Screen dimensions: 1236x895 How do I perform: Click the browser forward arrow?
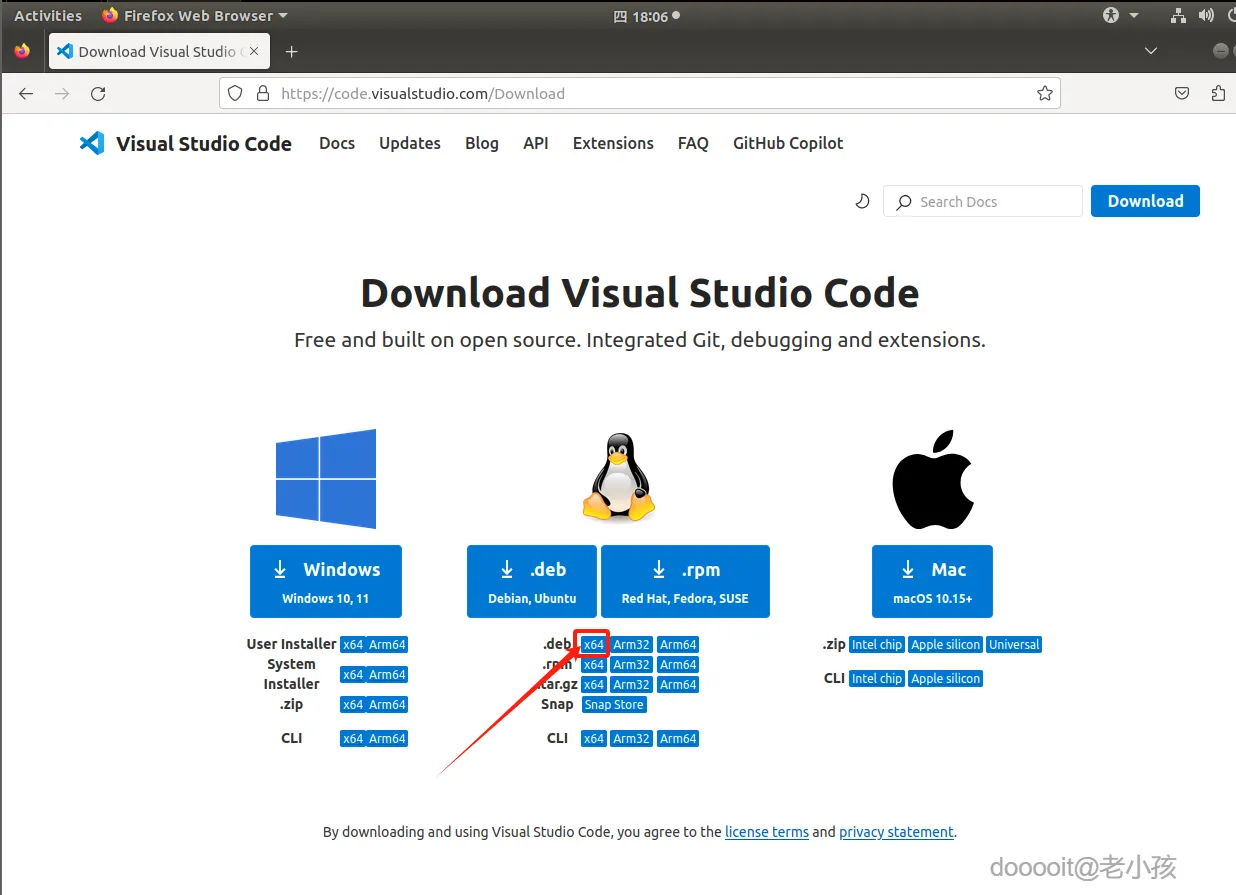click(62, 93)
